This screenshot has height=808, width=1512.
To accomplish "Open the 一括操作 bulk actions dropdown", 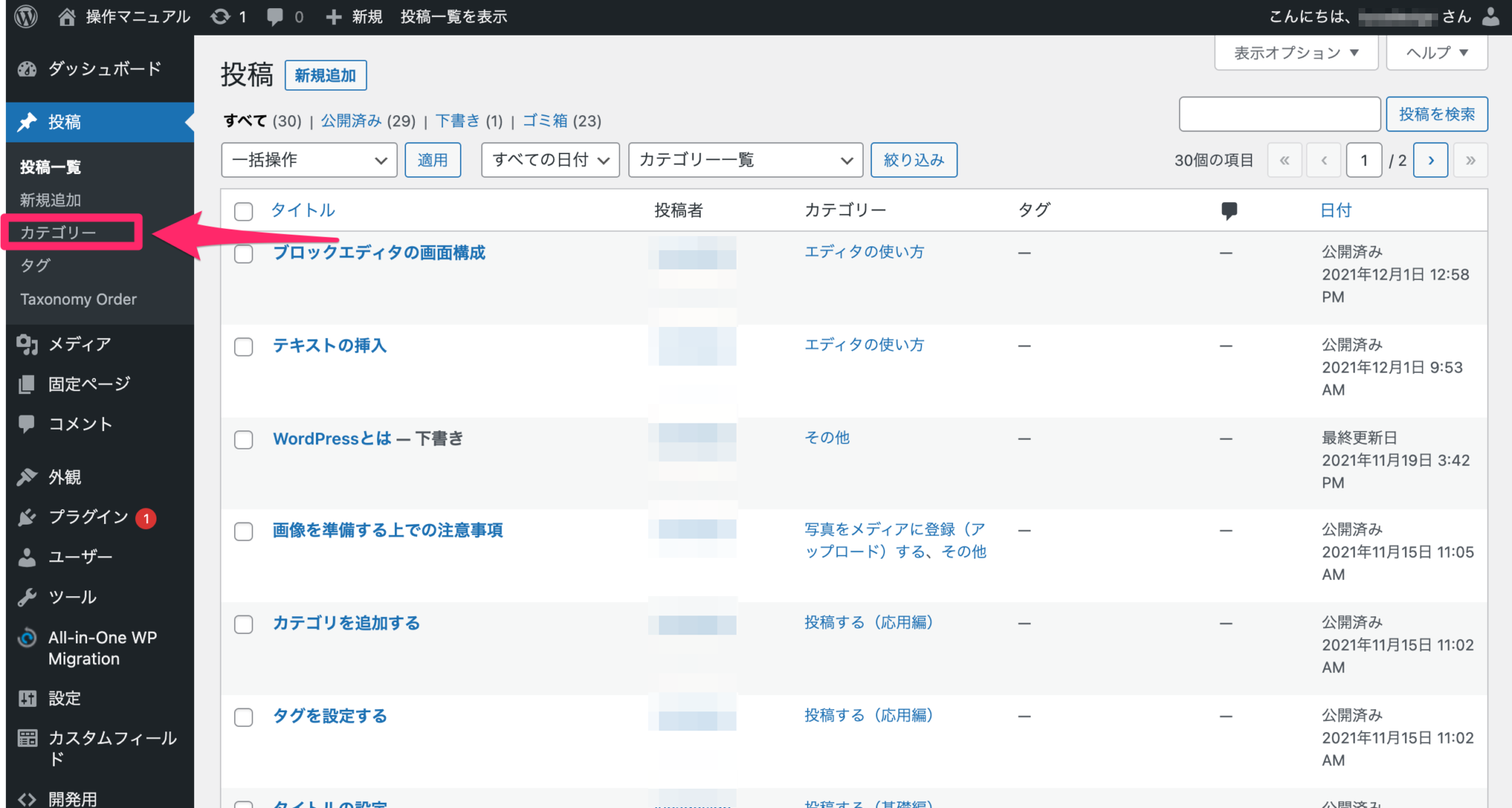I will pyautogui.click(x=309, y=160).
